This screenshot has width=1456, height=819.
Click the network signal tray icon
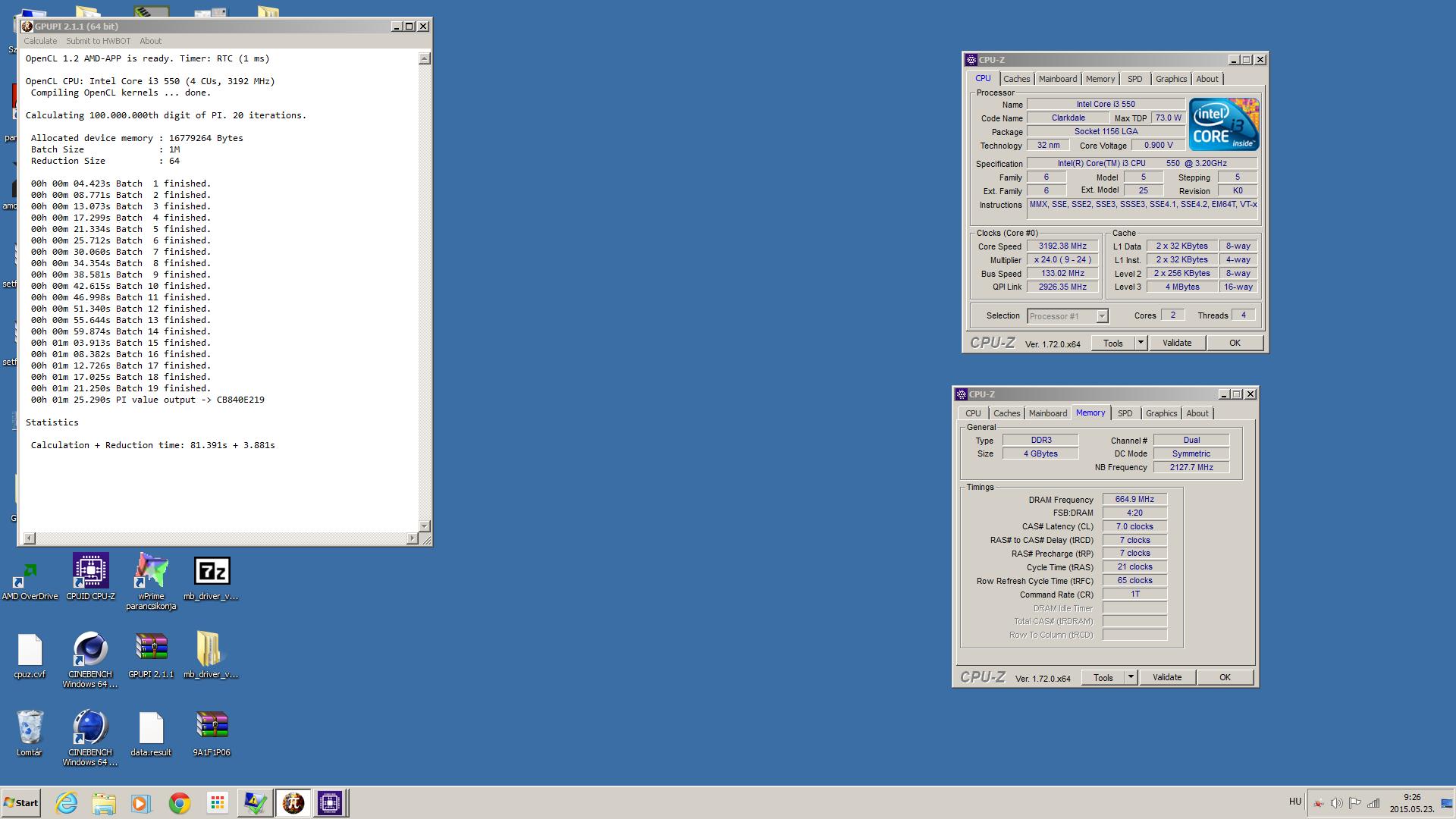pos(1373,803)
